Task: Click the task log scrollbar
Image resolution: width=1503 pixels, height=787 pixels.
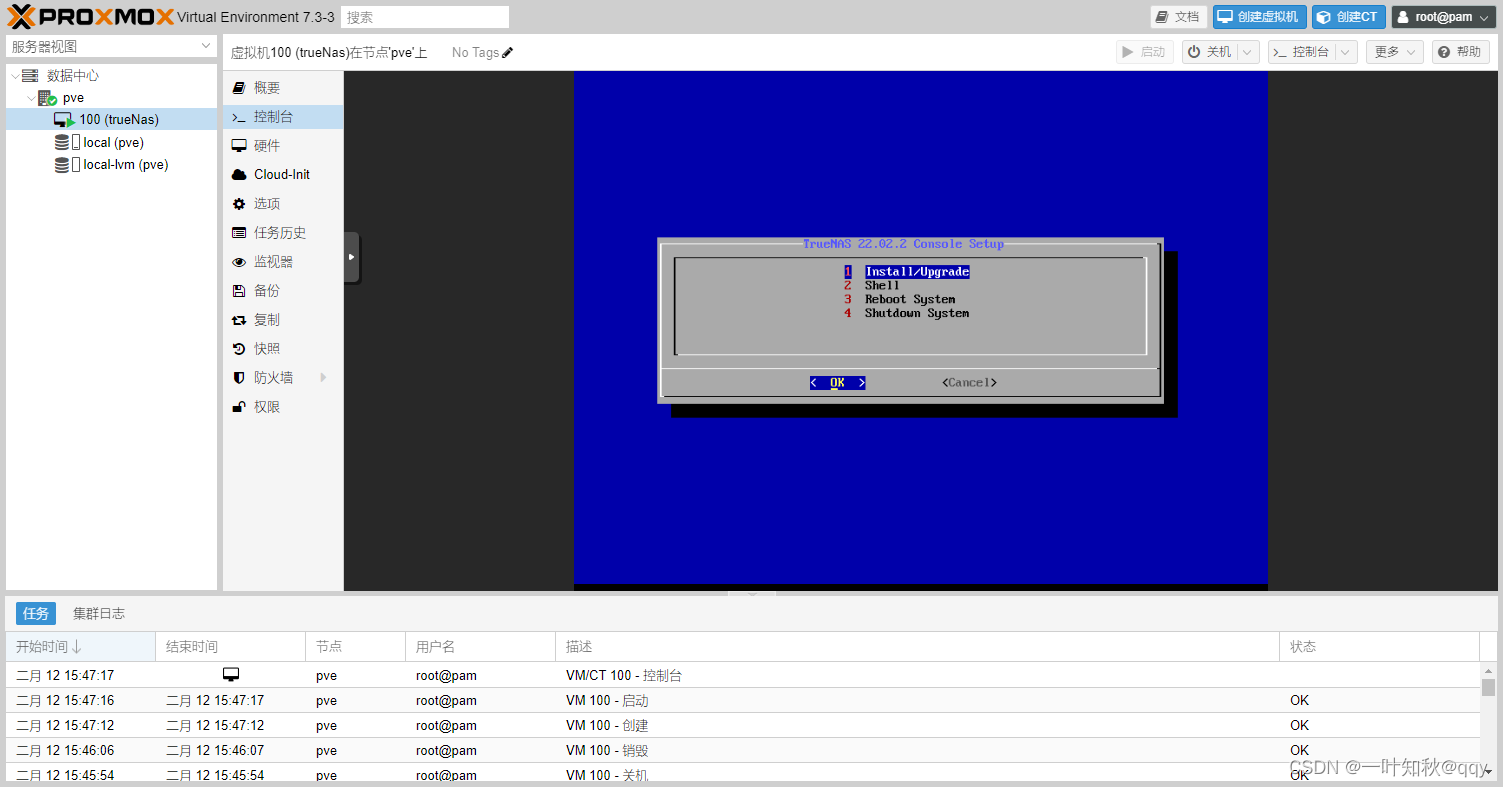Action: point(1488,687)
